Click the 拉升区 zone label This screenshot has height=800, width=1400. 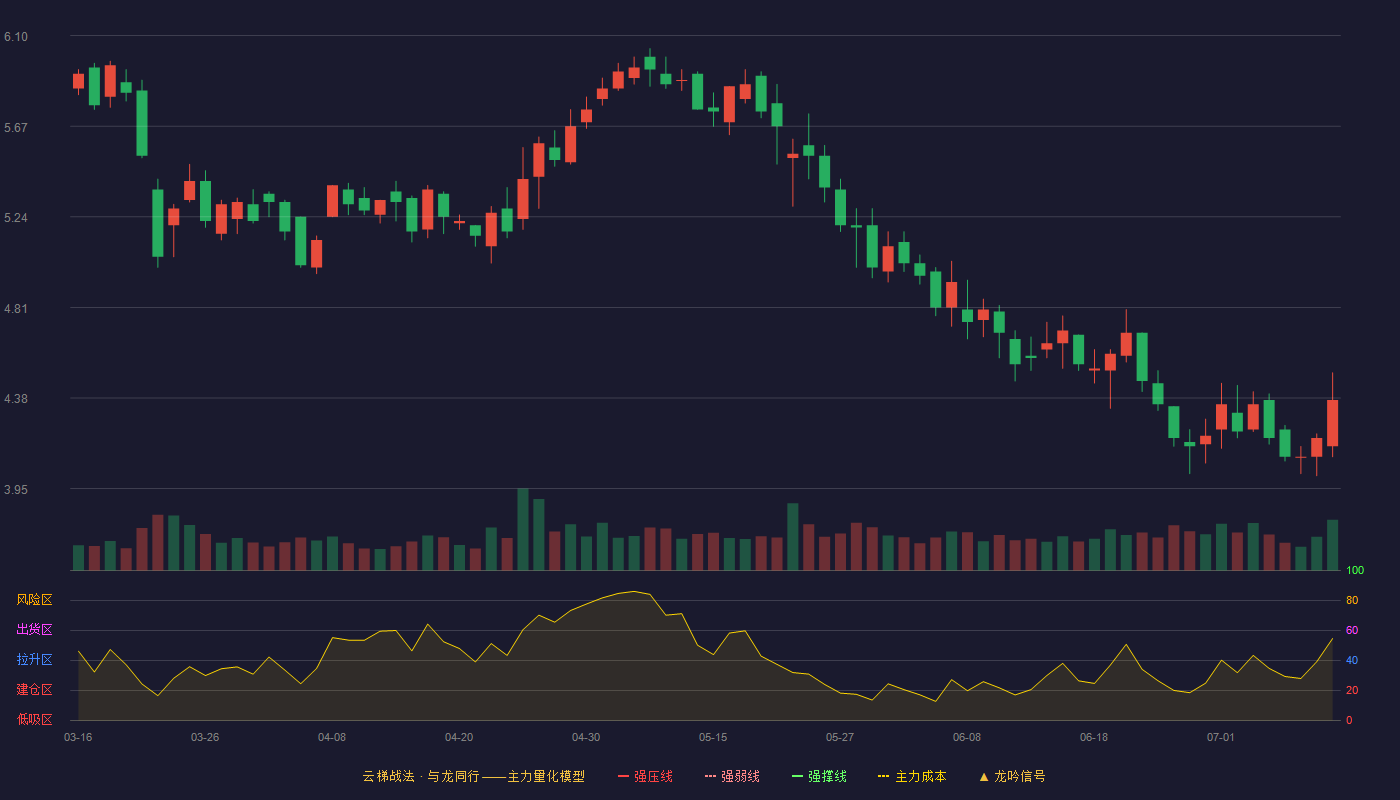pos(34,660)
